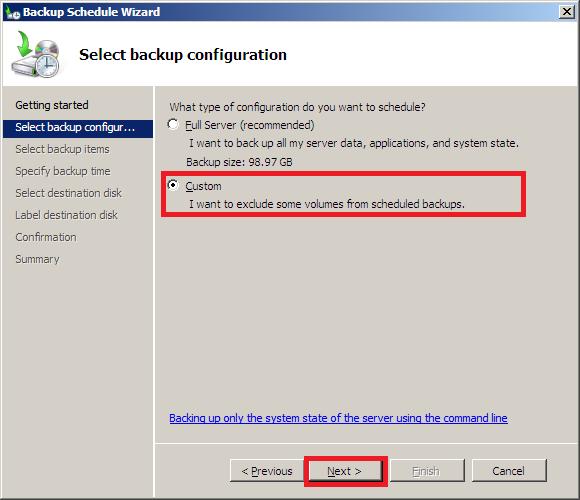Click the Finish button
580x500 pixels.
pos(427,471)
